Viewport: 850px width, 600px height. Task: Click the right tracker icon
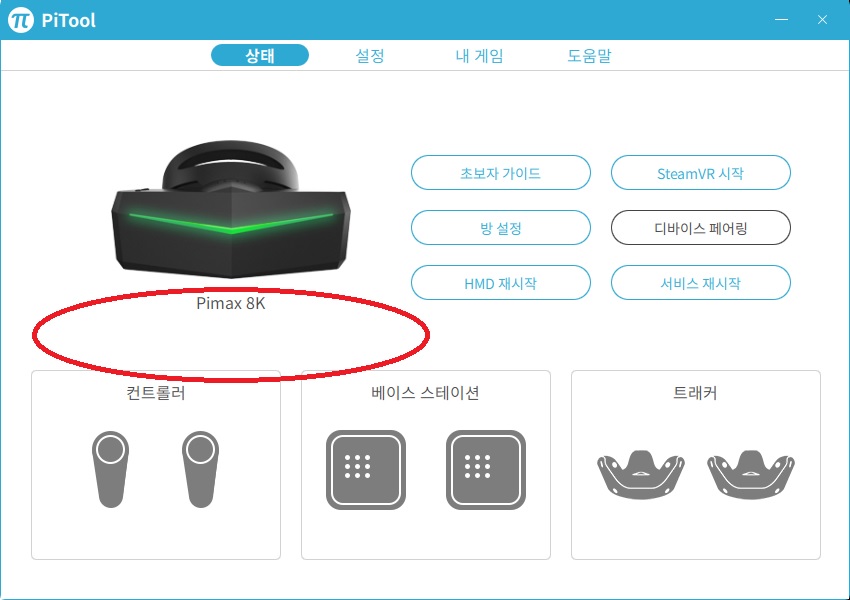751,474
